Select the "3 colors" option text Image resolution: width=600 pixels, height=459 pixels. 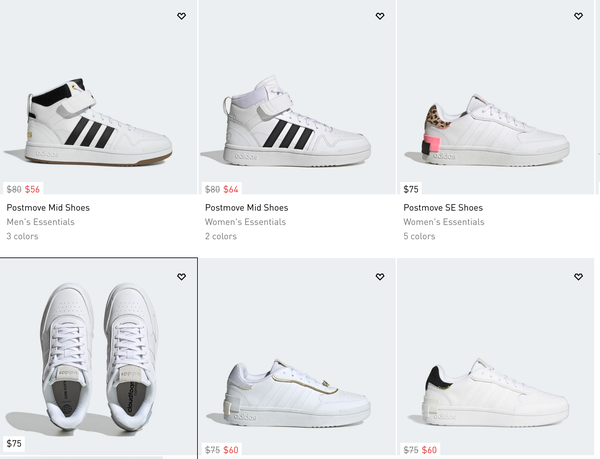23,237
